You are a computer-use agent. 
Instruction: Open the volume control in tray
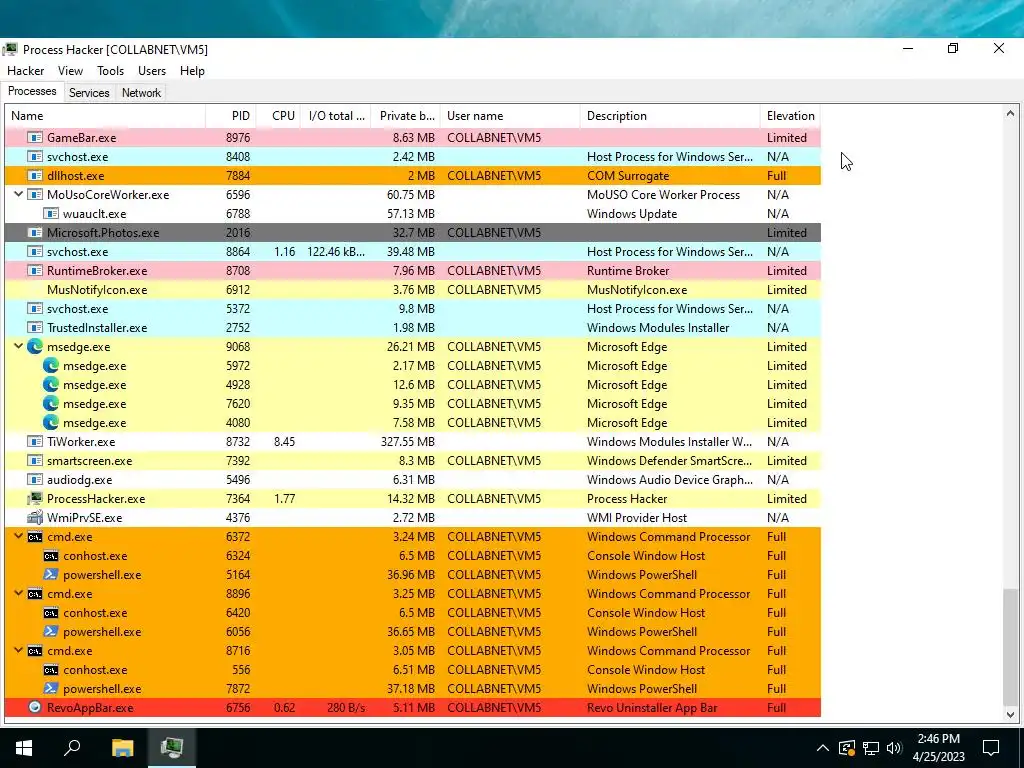894,748
